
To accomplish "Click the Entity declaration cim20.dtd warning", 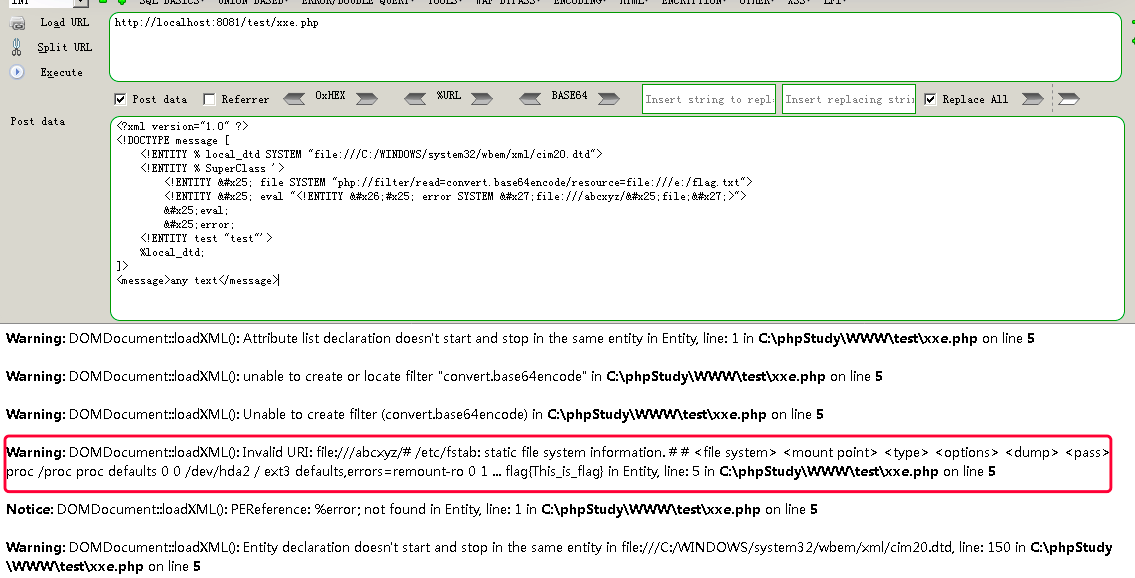I will point(559,556).
